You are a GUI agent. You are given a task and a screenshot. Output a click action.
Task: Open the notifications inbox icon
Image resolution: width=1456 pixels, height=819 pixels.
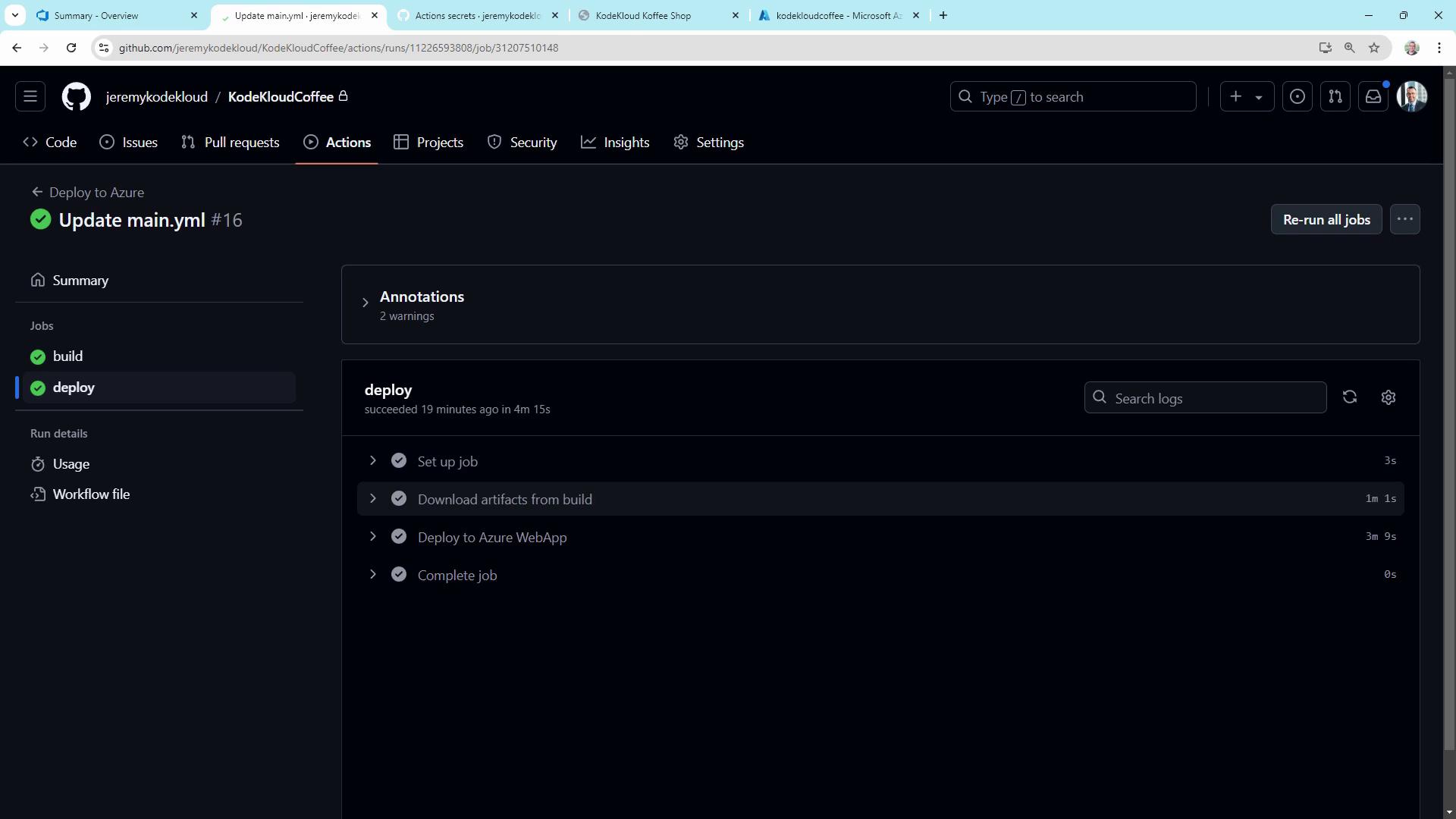[1373, 96]
